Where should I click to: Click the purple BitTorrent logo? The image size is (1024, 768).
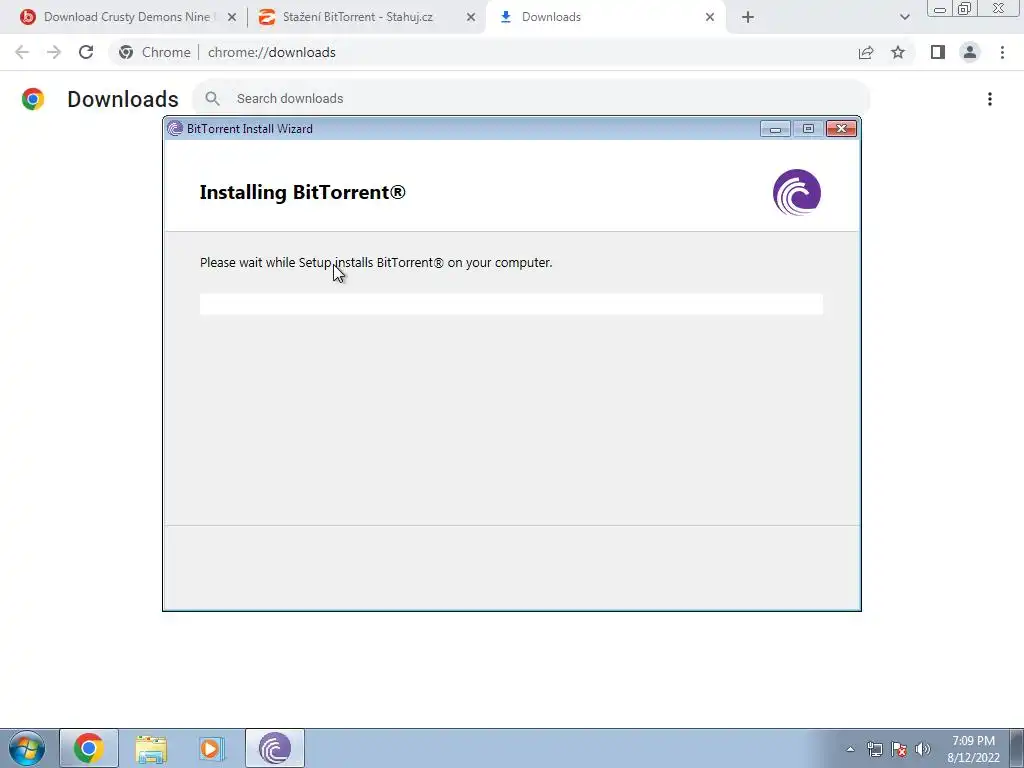[797, 192]
